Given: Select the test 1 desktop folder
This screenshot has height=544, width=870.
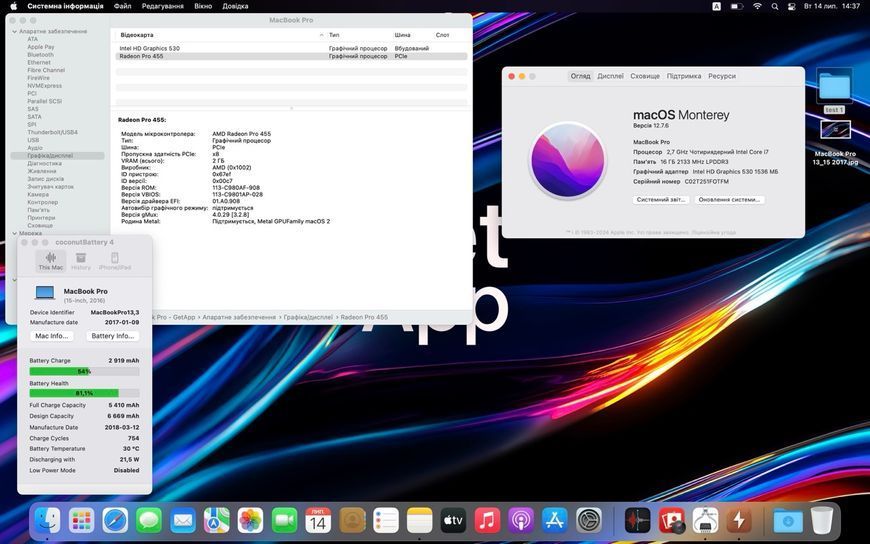Looking at the screenshot, I should (834, 90).
